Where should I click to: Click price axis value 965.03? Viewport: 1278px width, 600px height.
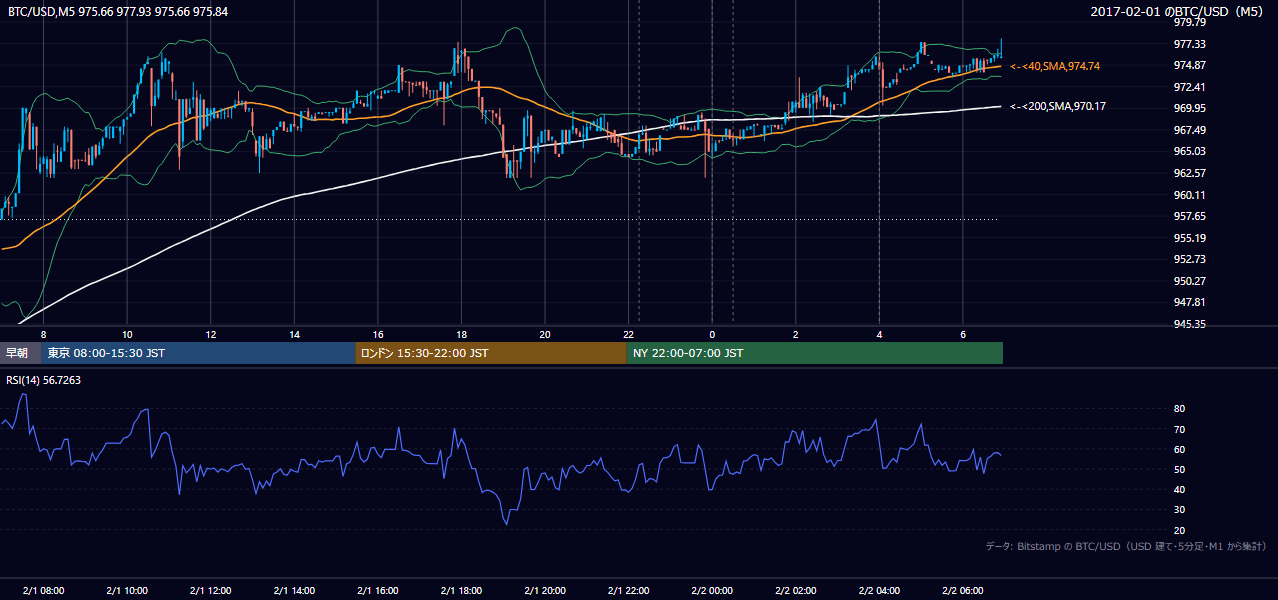tap(1189, 151)
